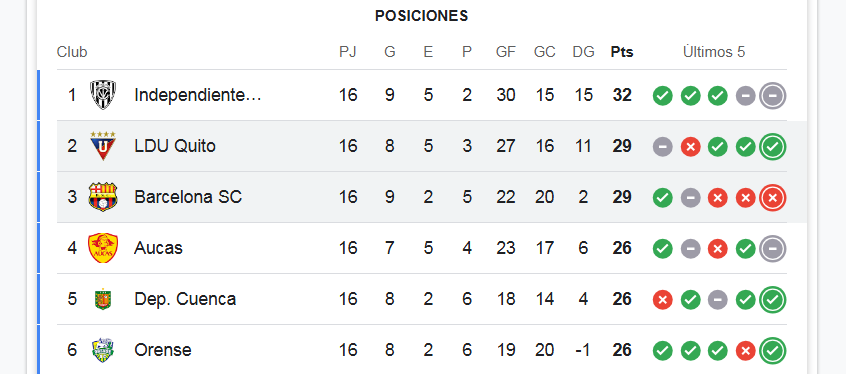Image resolution: width=846 pixels, height=374 pixels.
Task: Click the Orense club crest icon
Action: click(103, 350)
